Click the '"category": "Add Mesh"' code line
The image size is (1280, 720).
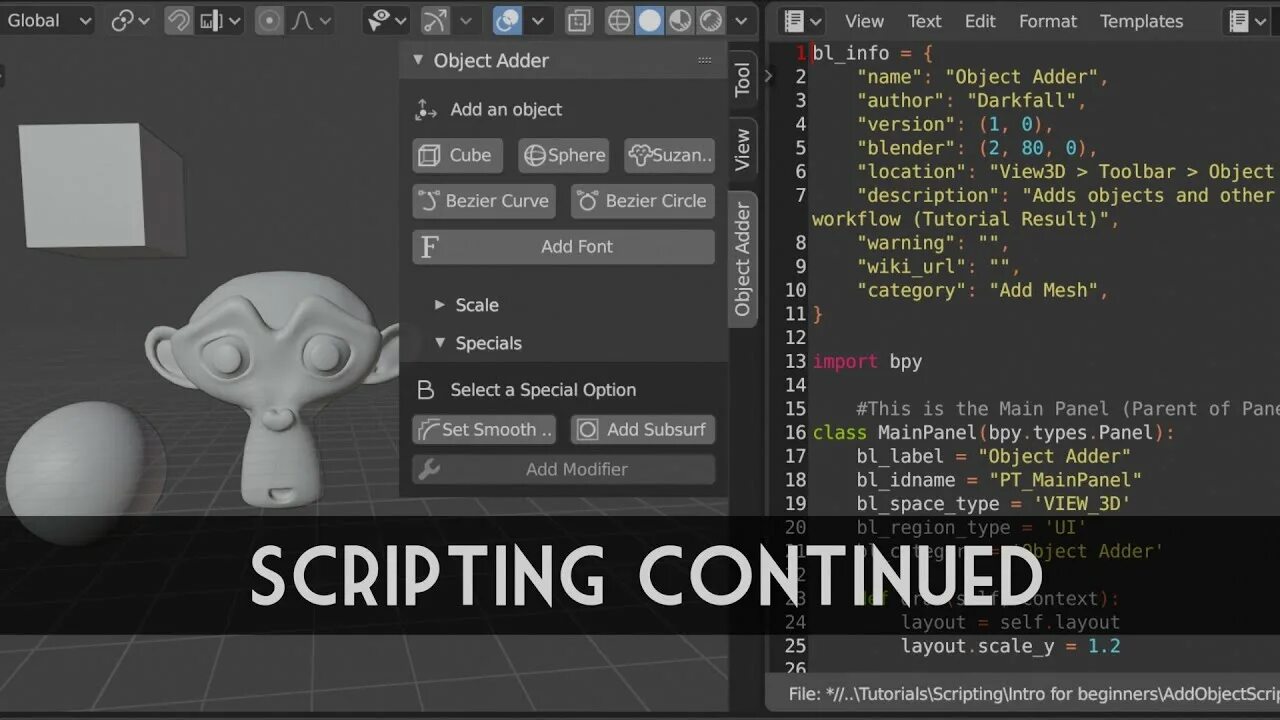983,291
